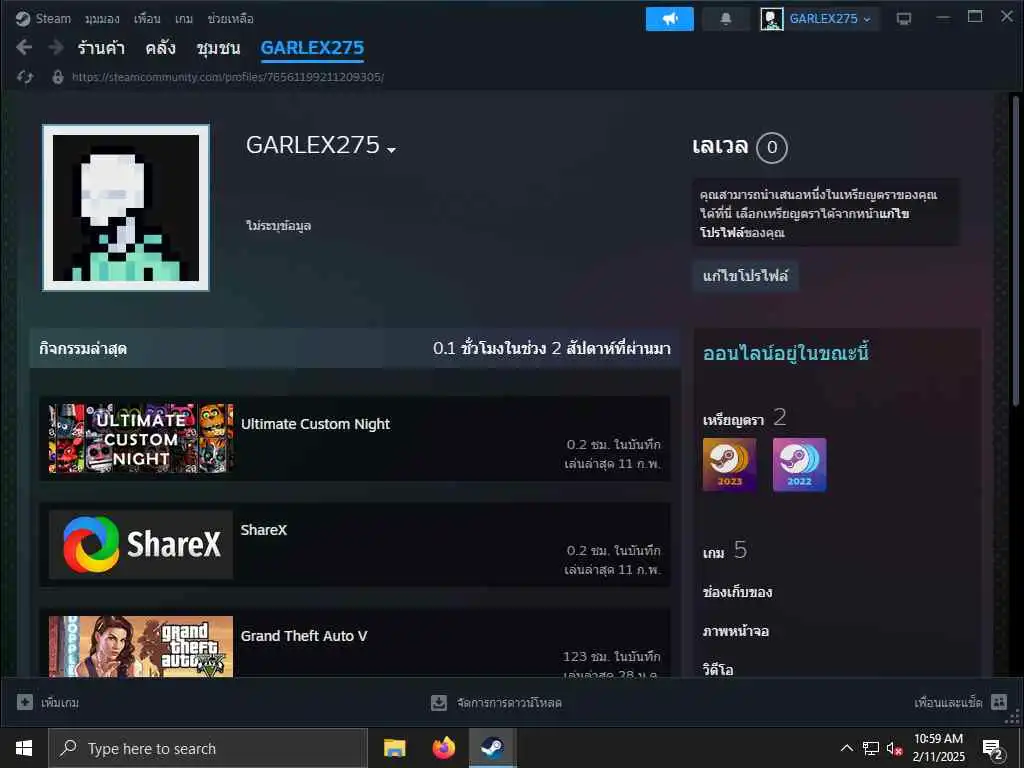Open the Grand Theft Auto V banner image
1024x768 pixels.
(x=140, y=646)
